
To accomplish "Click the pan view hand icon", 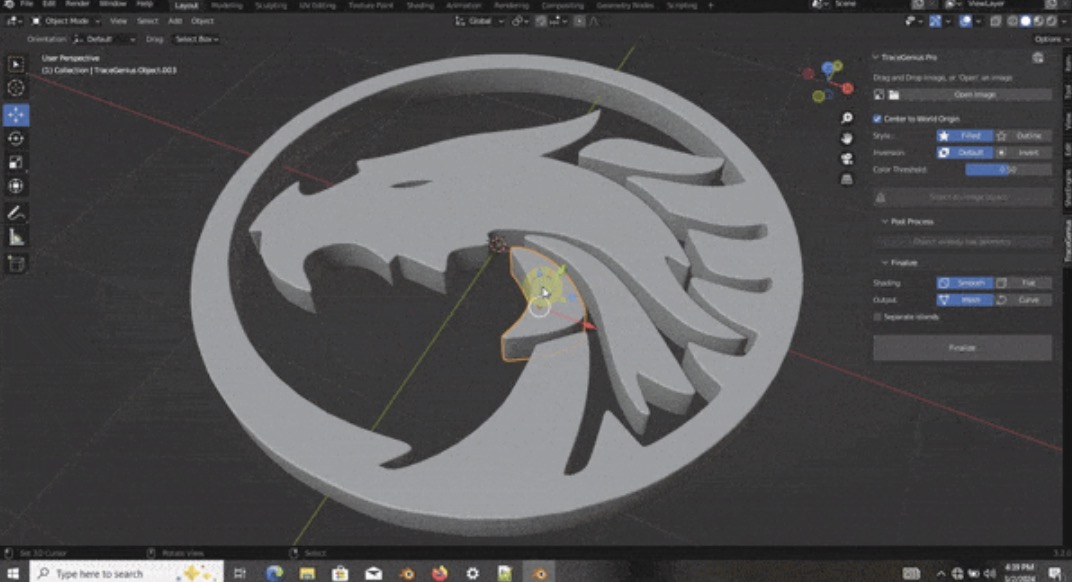I will point(847,139).
